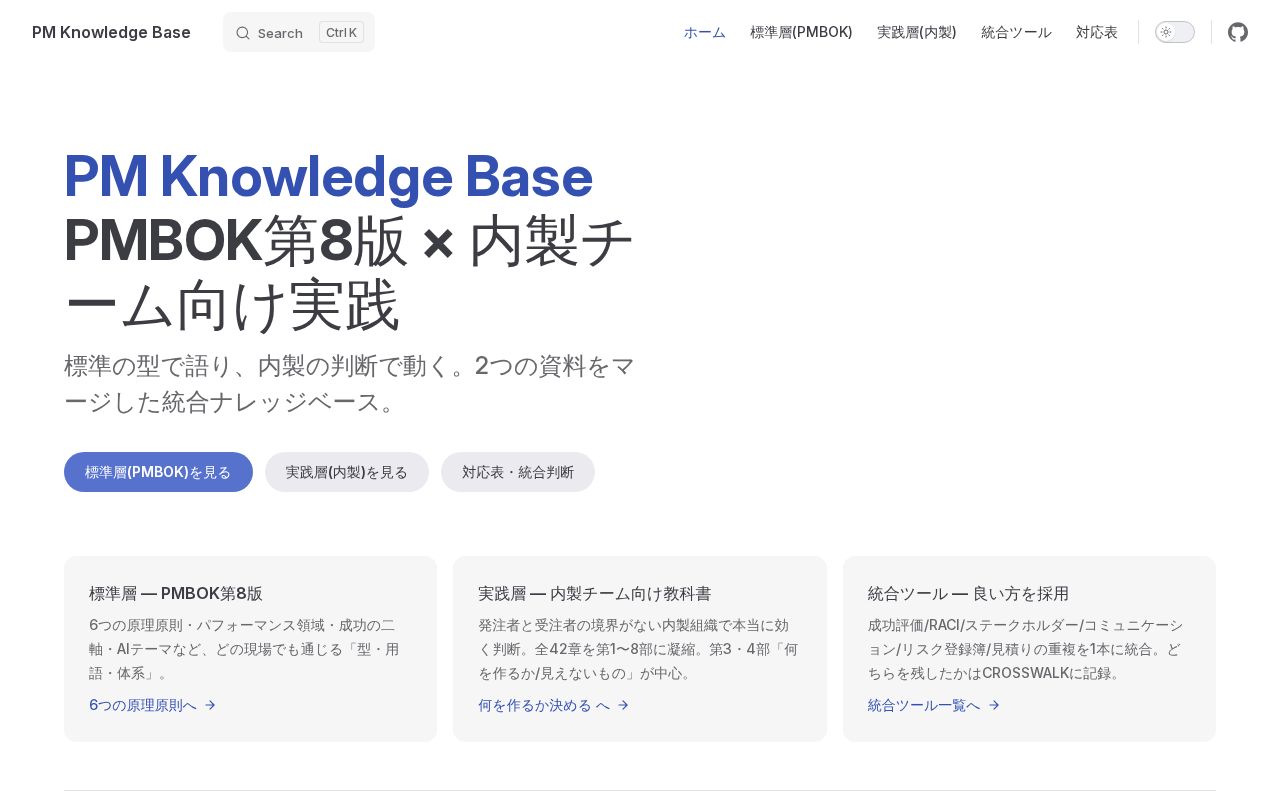Click the PMBOK第8版 × 内製チーム向け実践 hero text
Screen dimensions: 1280x800
[x=349, y=272]
